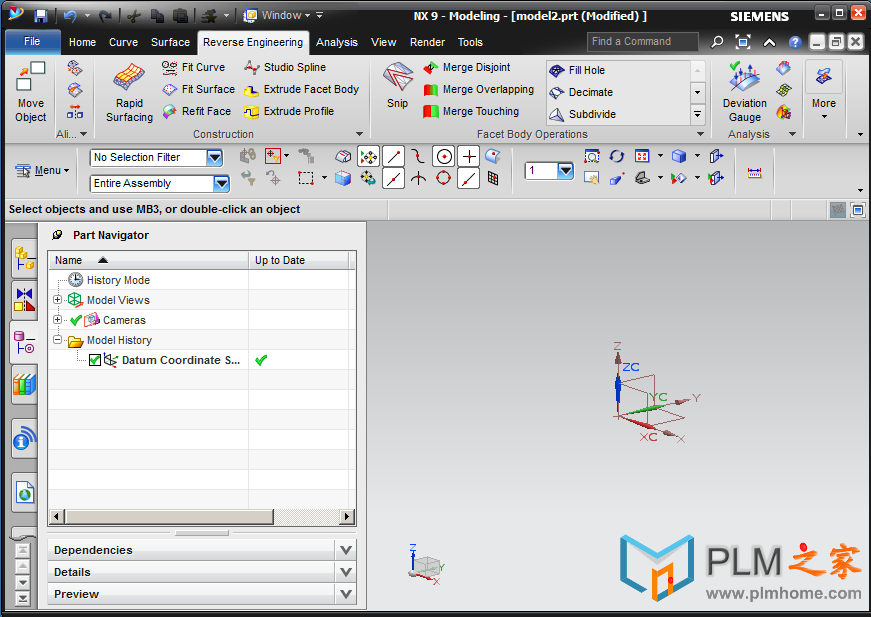Viewport: 871px width, 617px height.
Task: Click the Save icon in the title bar
Action: [41, 16]
